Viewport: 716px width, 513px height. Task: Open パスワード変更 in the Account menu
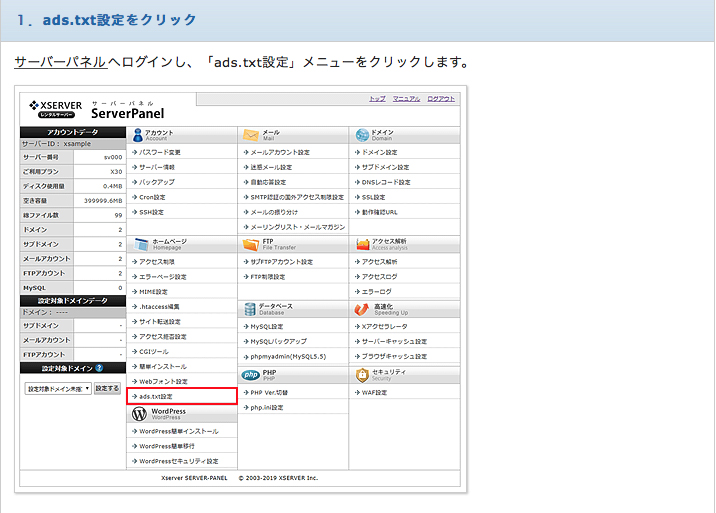click(160, 152)
